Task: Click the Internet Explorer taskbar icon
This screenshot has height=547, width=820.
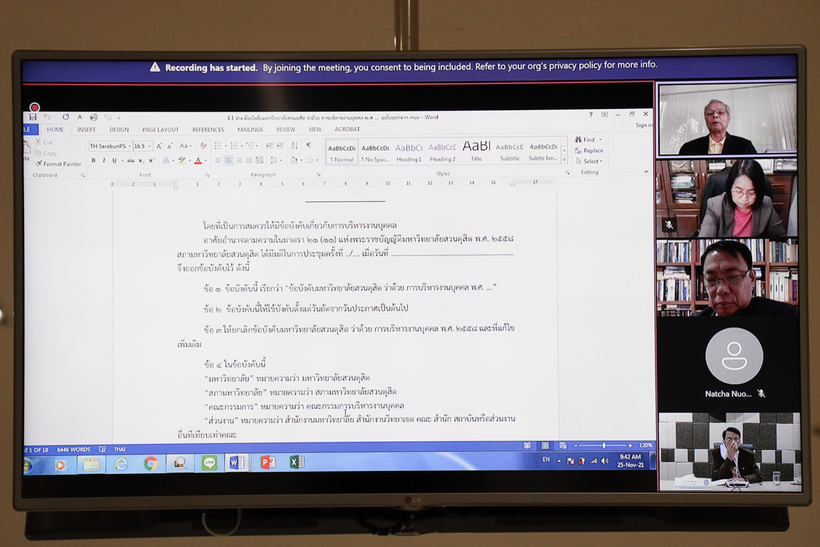Action: point(121,463)
